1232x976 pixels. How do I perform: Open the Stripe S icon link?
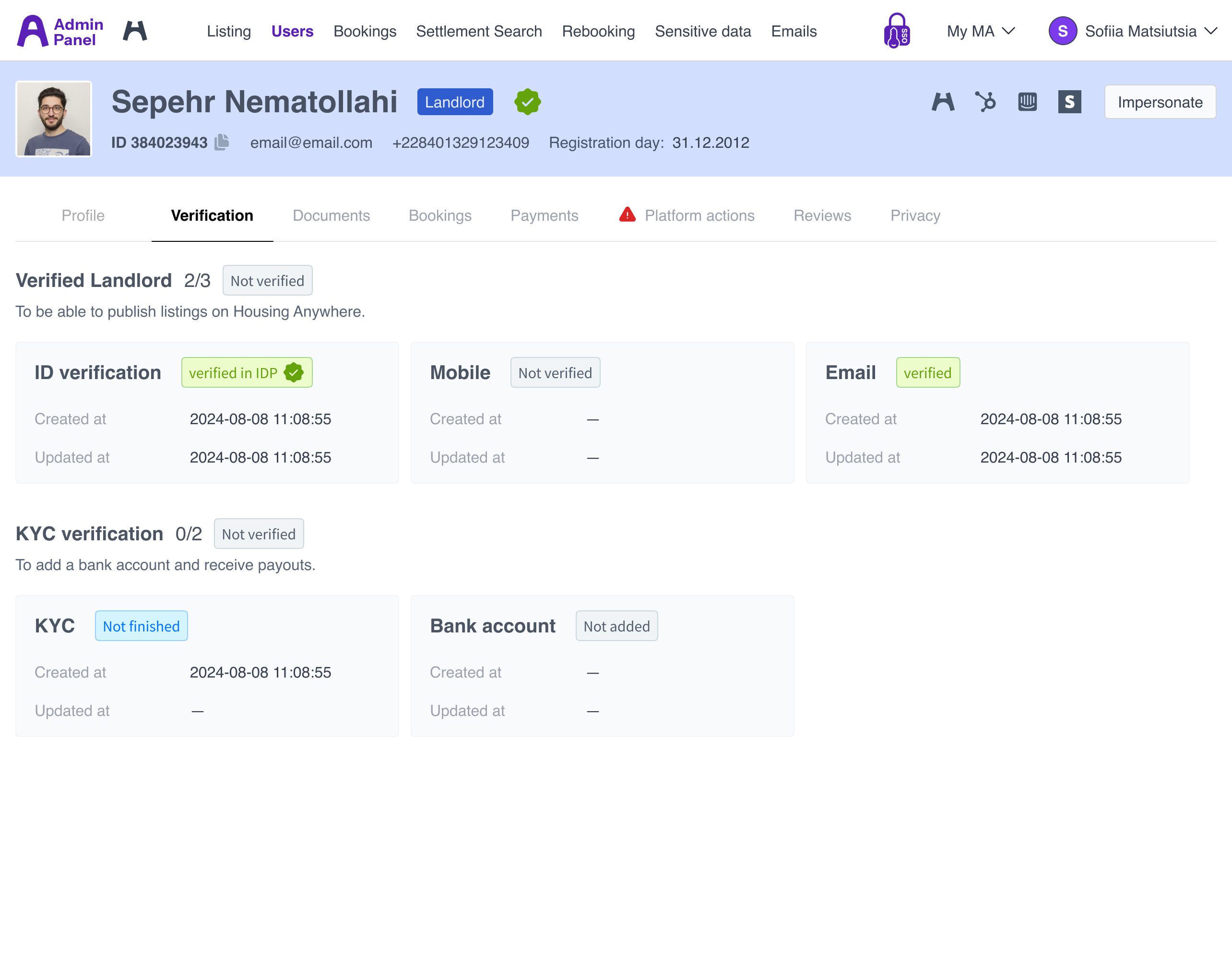pyautogui.click(x=1069, y=102)
